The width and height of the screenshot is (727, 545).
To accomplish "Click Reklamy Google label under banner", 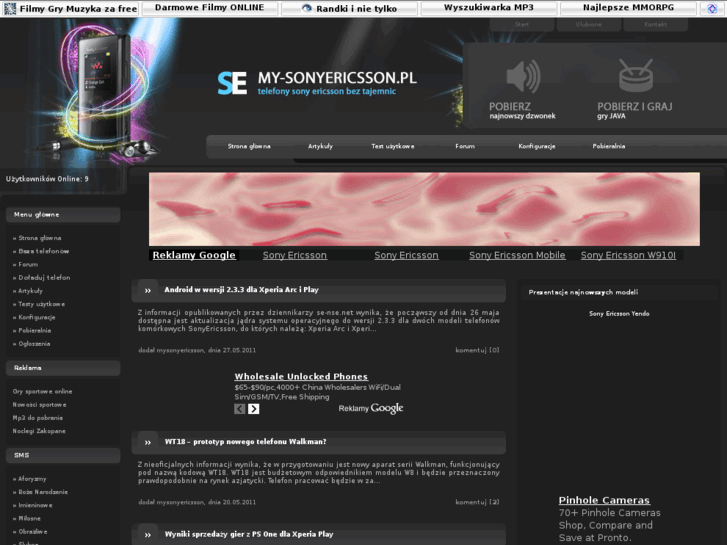I will [x=194, y=255].
